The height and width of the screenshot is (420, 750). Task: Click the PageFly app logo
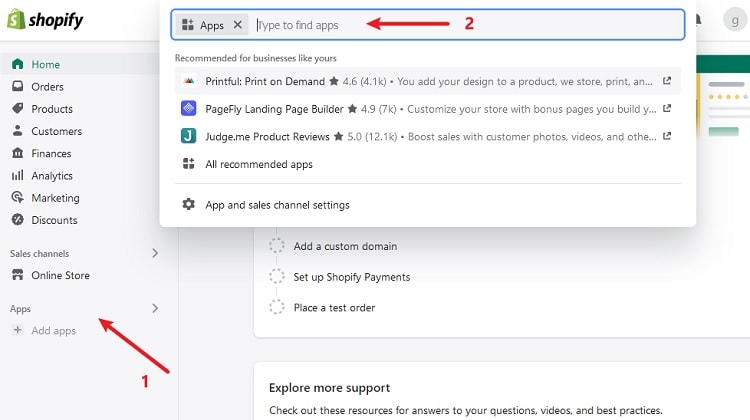click(188, 109)
